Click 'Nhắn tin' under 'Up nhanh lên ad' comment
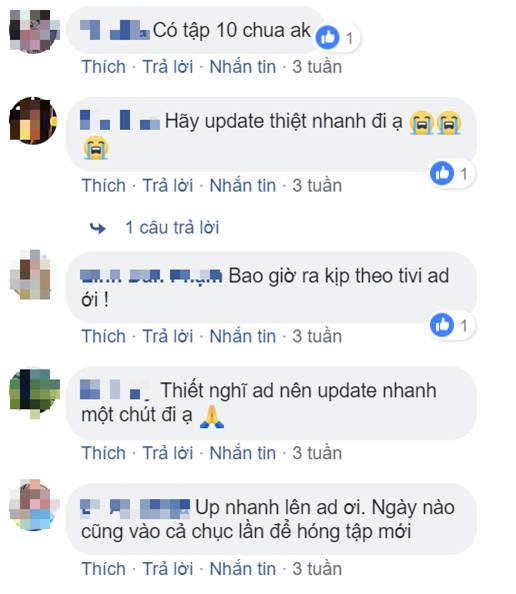This screenshot has height=594, width=516. (x=243, y=569)
